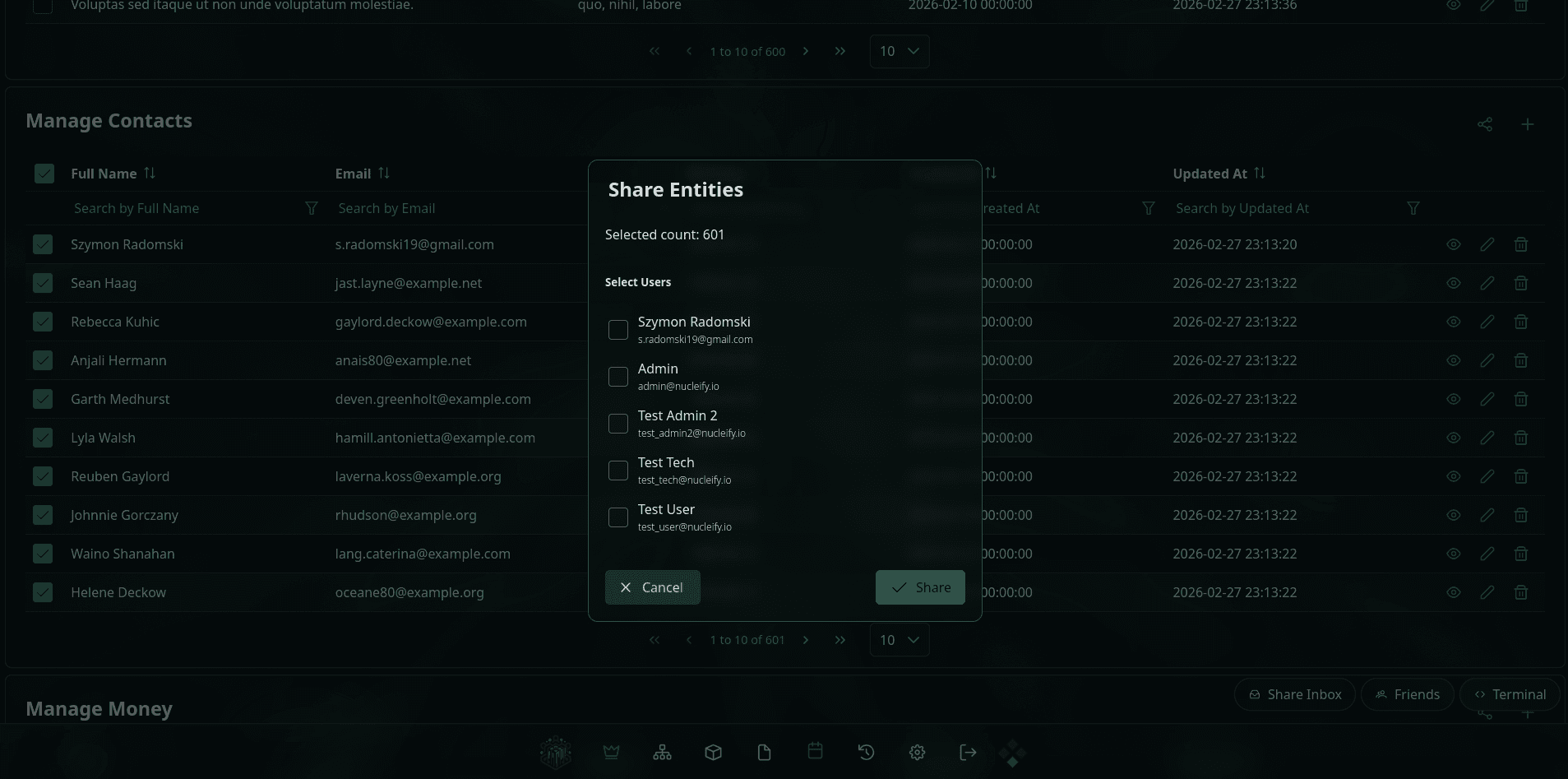The width and height of the screenshot is (1568, 779).
Task: Open the calendar icon in the bottom dock
Action: tap(815, 751)
